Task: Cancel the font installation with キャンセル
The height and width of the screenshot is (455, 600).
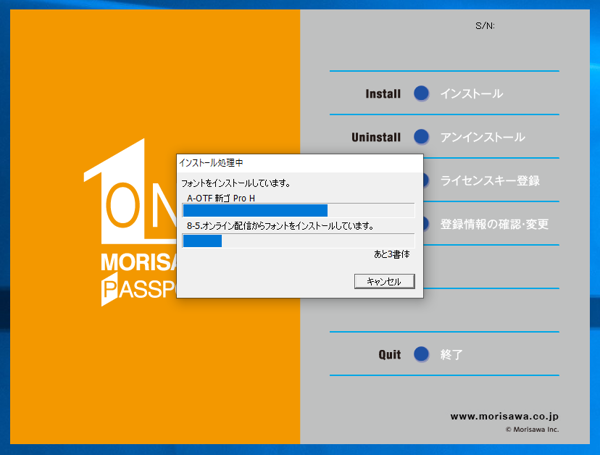Action: pos(384,281)
